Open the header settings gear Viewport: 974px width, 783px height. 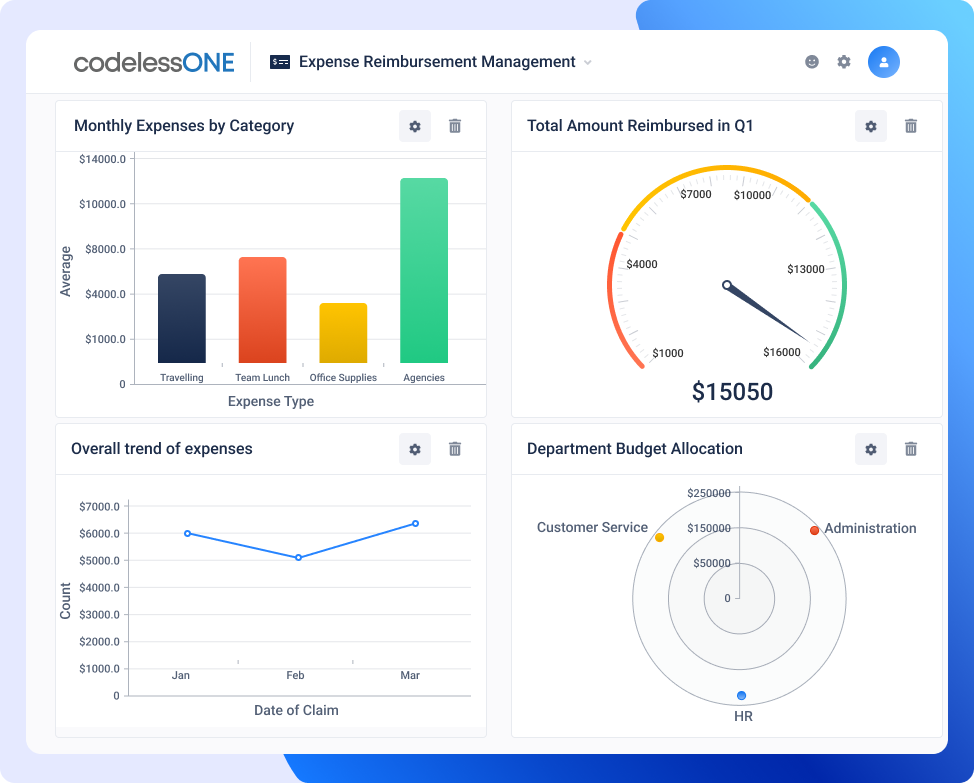[x=844, y=61]
